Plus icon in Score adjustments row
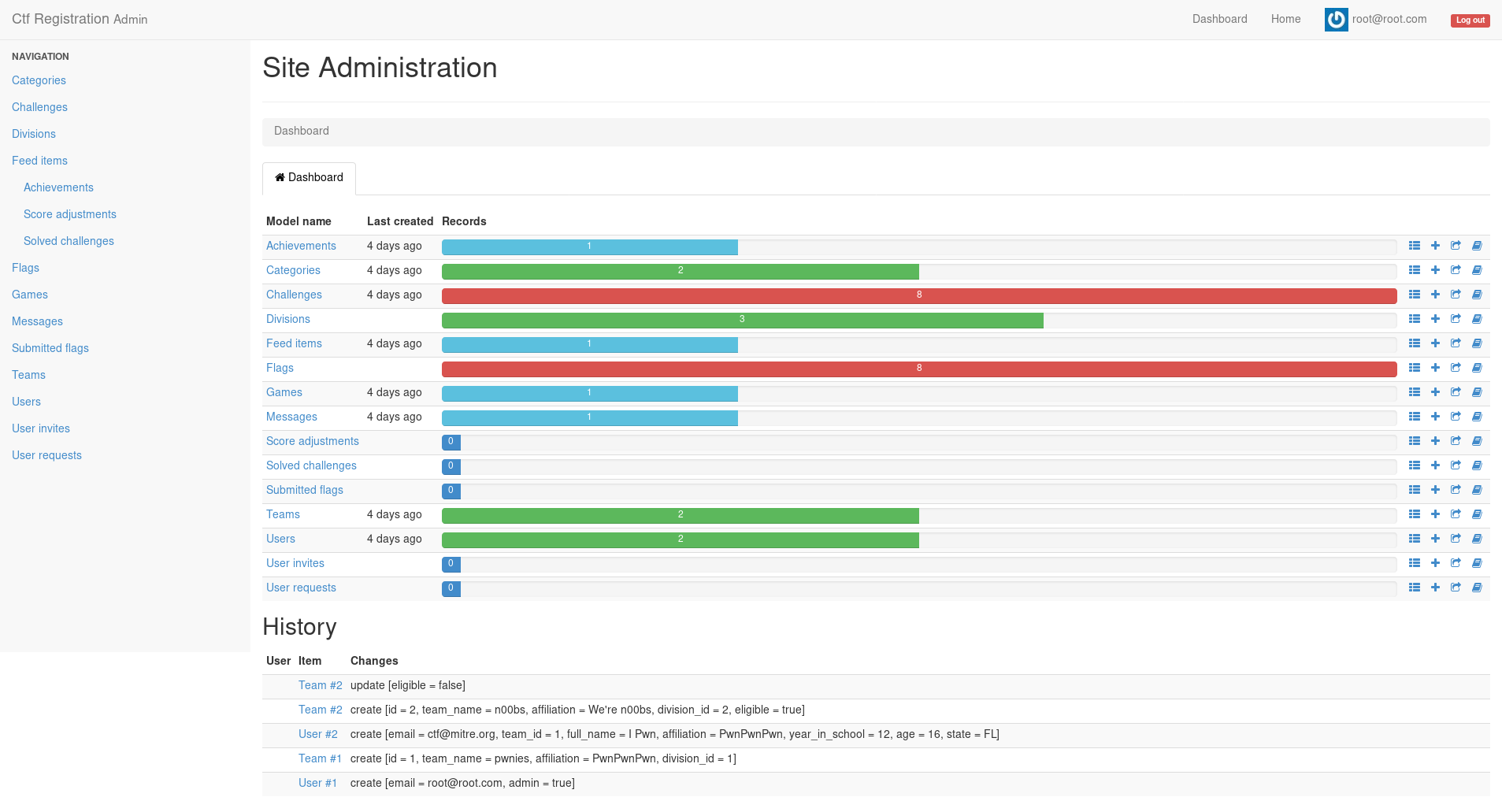 tap(1435, 441)
